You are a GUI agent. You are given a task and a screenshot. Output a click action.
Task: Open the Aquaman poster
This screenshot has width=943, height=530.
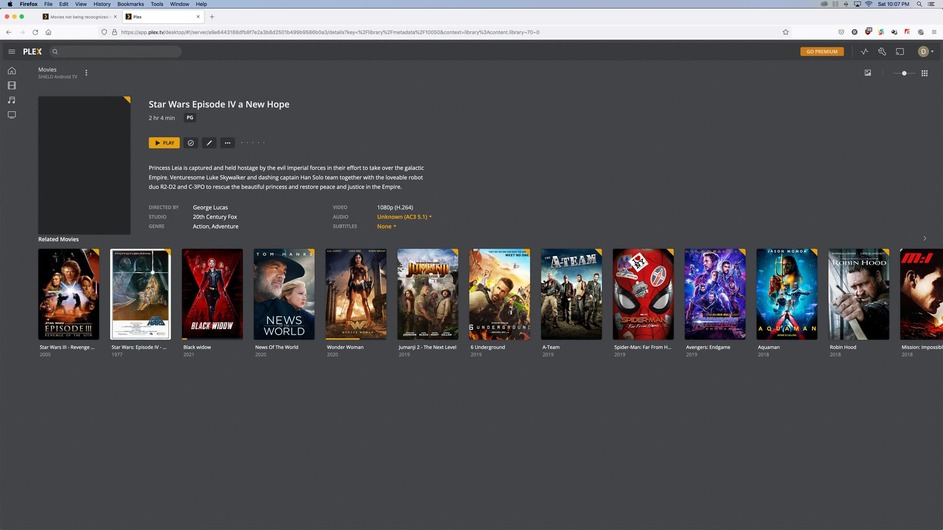point(787,294)
